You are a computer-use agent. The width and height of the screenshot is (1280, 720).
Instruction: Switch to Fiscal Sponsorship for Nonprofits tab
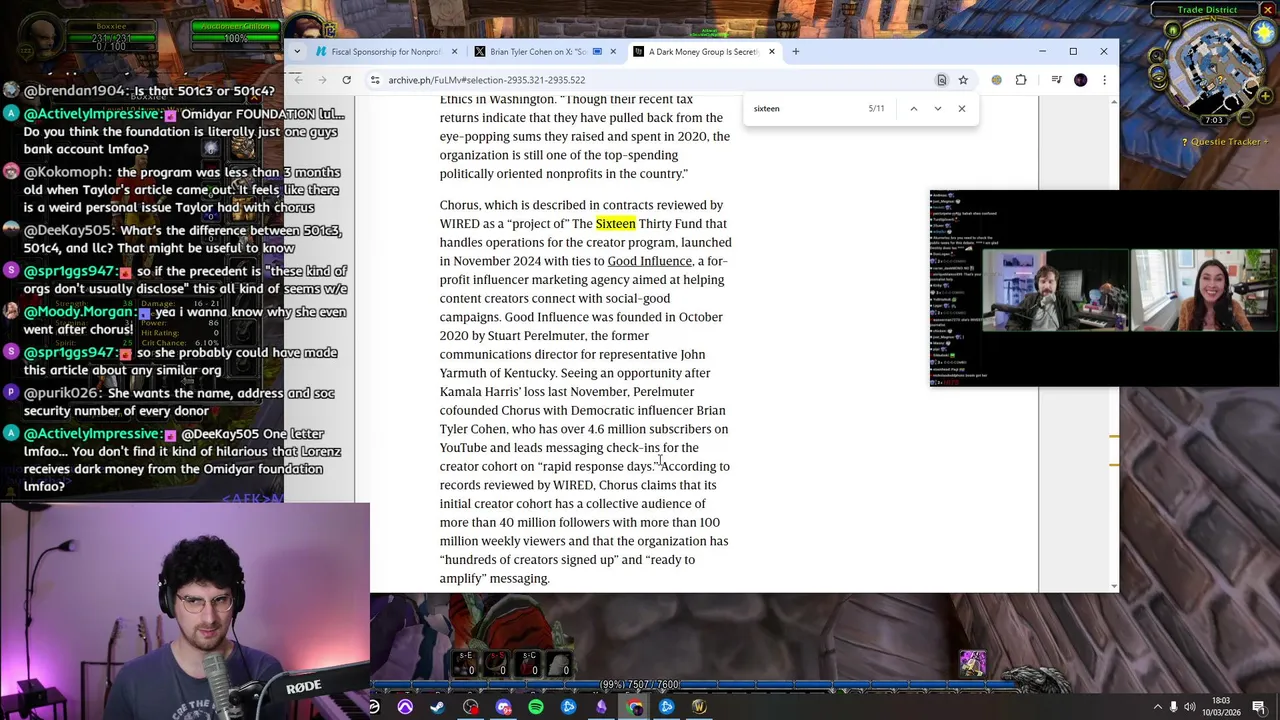click(x=385, y=51)
